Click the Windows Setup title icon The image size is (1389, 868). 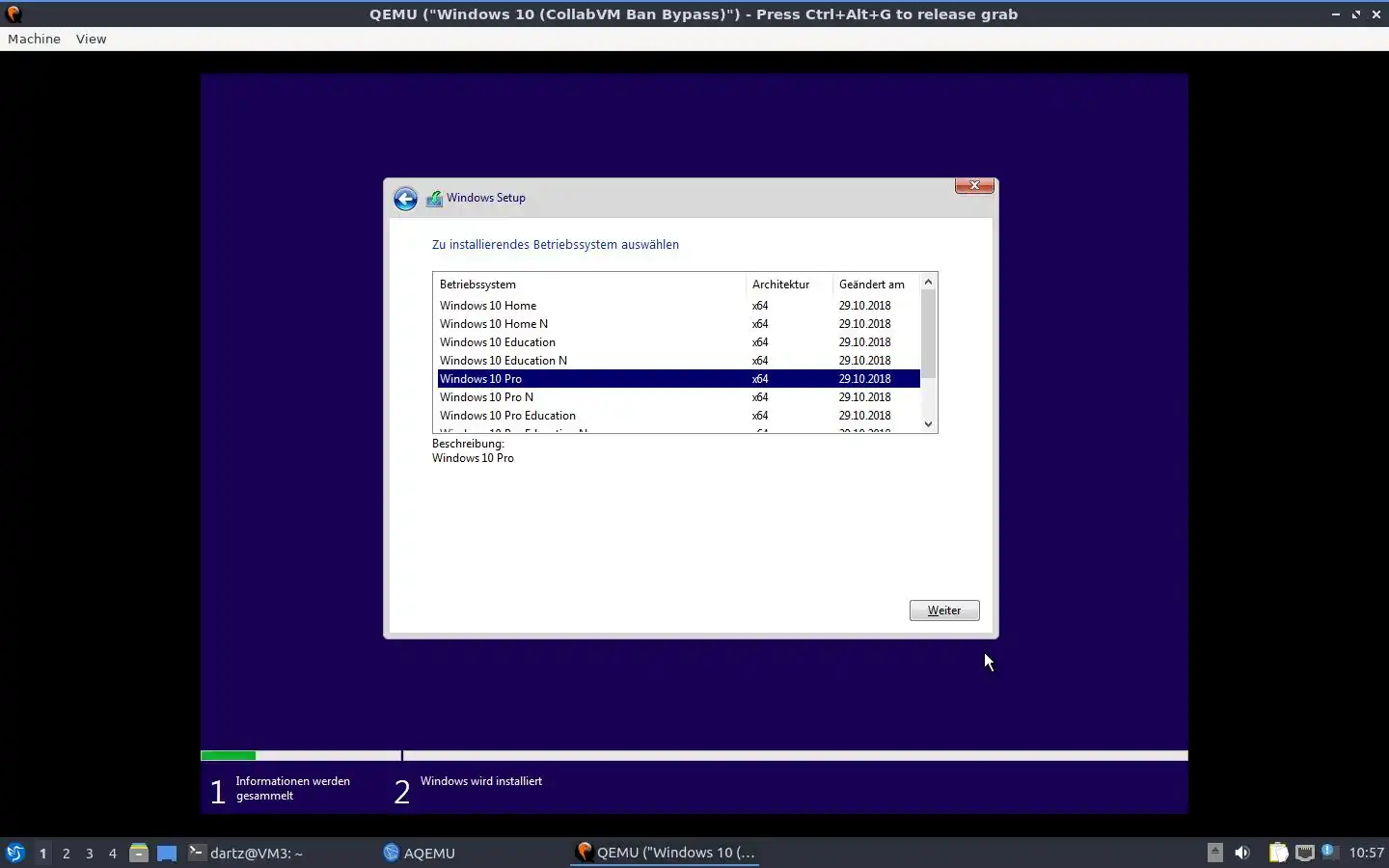(435, 199)
